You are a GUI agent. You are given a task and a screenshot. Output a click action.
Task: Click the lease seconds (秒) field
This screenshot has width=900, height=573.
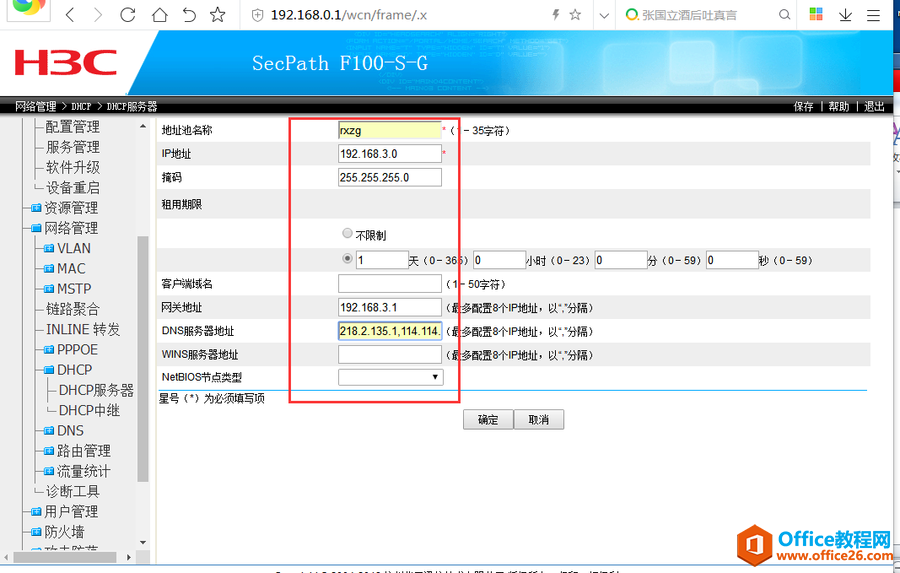[732, 260]
